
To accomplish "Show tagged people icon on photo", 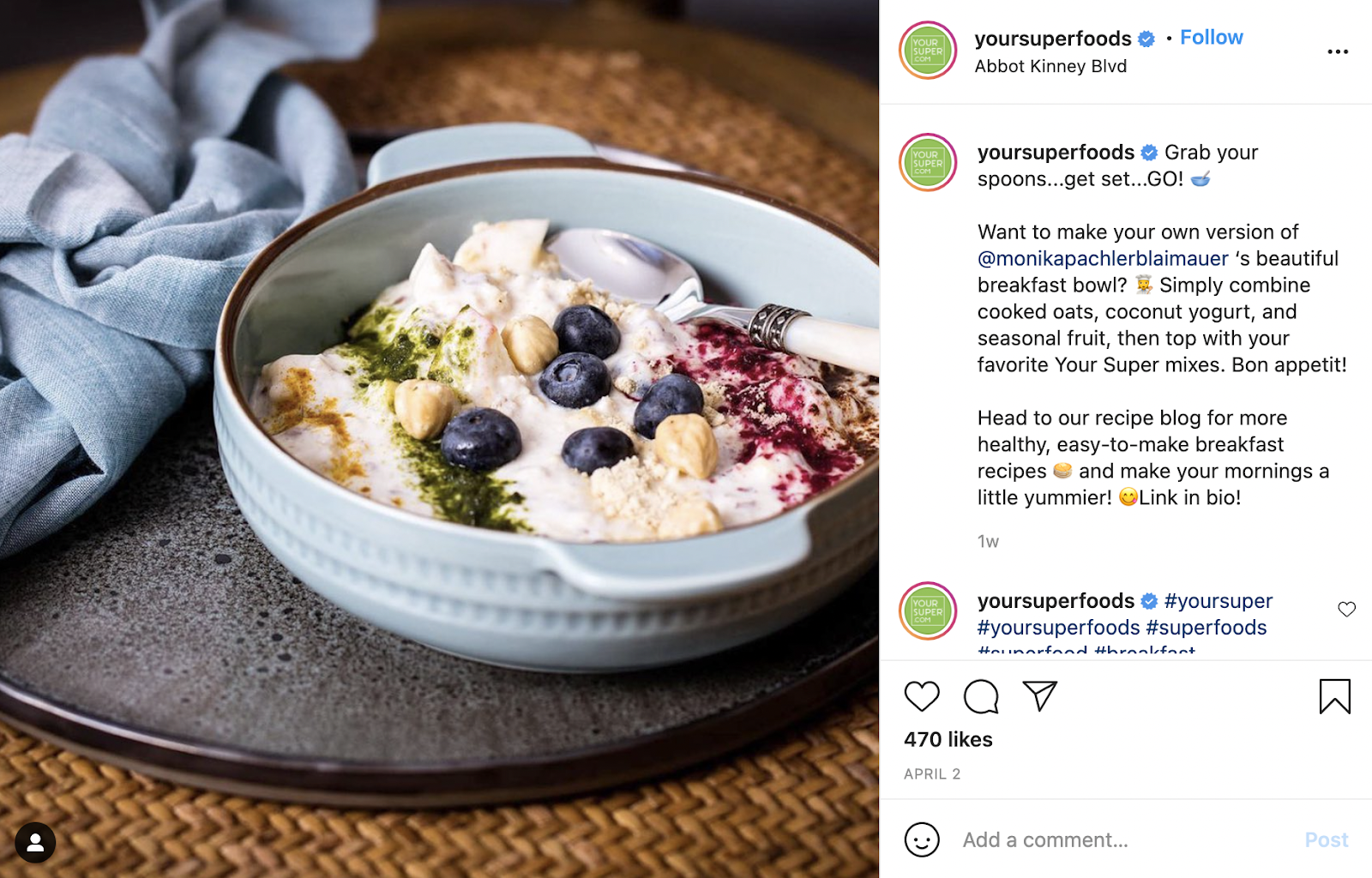I will pos(35,843).
